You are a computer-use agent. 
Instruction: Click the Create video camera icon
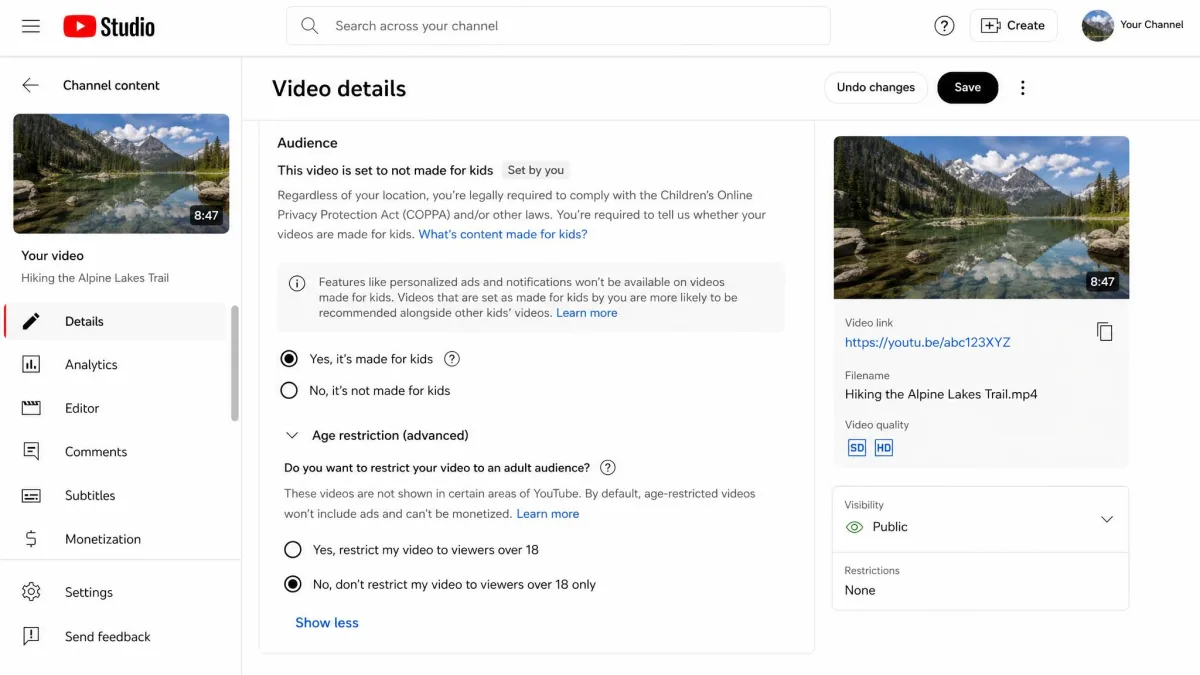tap(991, 26)
